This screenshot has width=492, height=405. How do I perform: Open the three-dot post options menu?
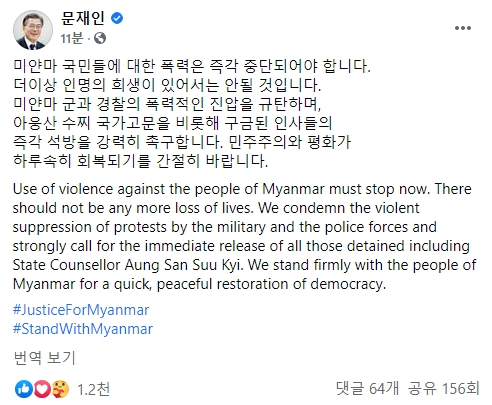click(463, 28)
